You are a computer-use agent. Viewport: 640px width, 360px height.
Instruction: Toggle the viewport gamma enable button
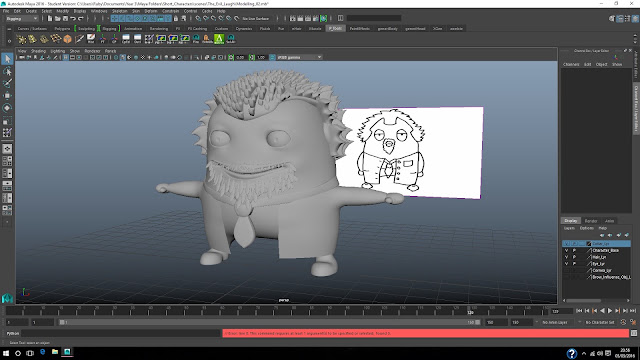tap(272, 58)
